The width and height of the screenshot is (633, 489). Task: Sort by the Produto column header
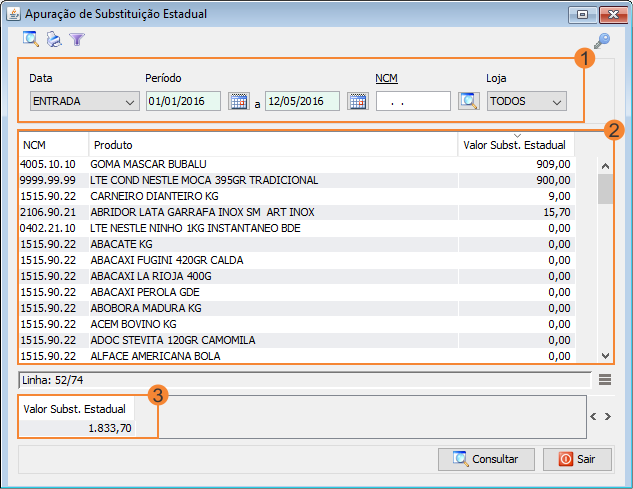(273, 145)
